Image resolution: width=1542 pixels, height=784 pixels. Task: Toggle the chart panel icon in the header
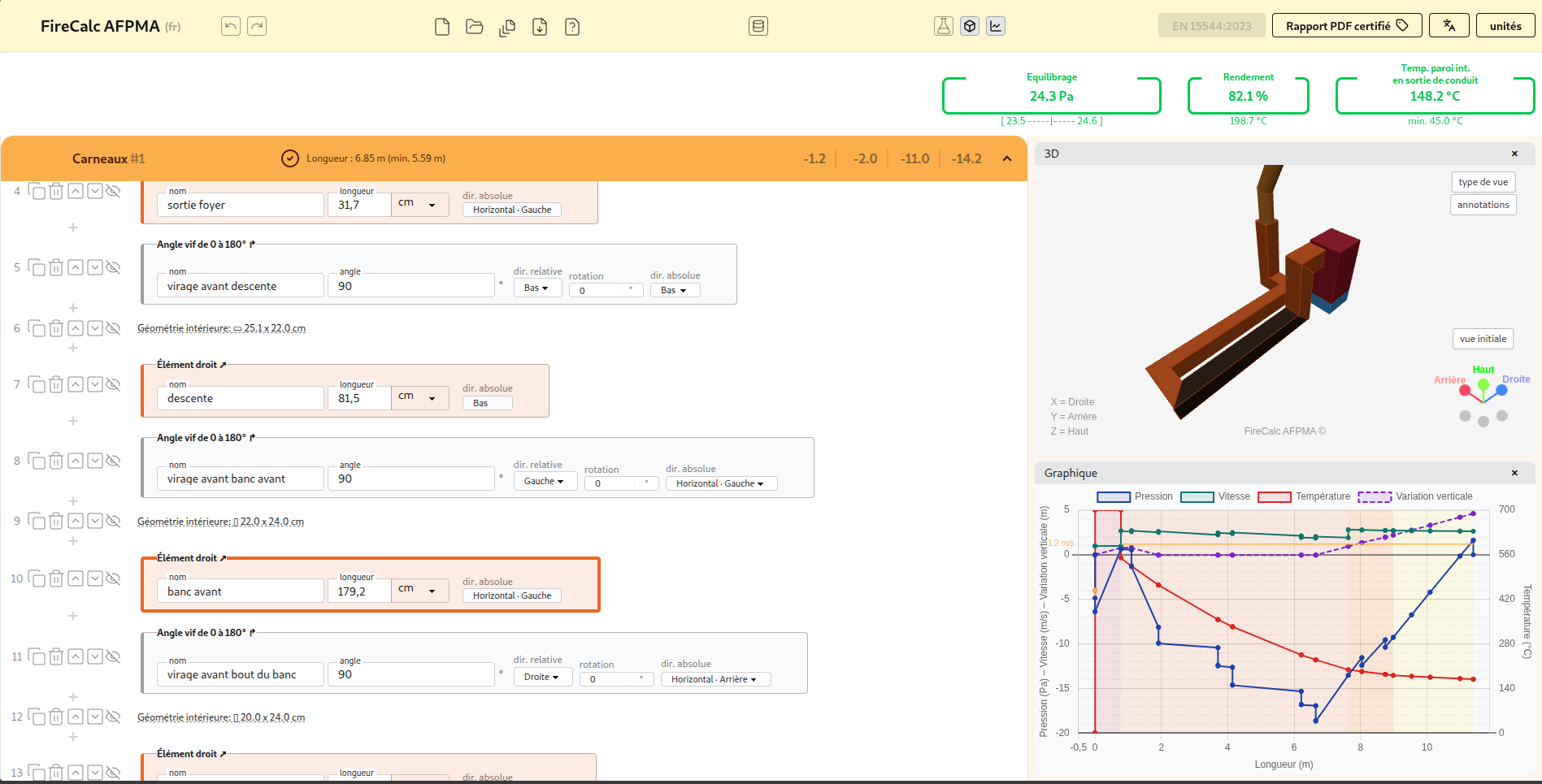click(996, 26)
